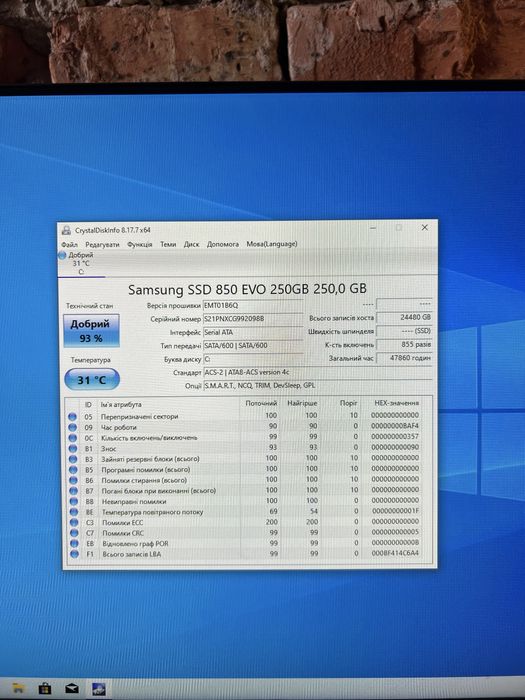Click HEX value 0008F414C6A4
Viewport: 525px width, 700px height.
[x=396, y=554]
